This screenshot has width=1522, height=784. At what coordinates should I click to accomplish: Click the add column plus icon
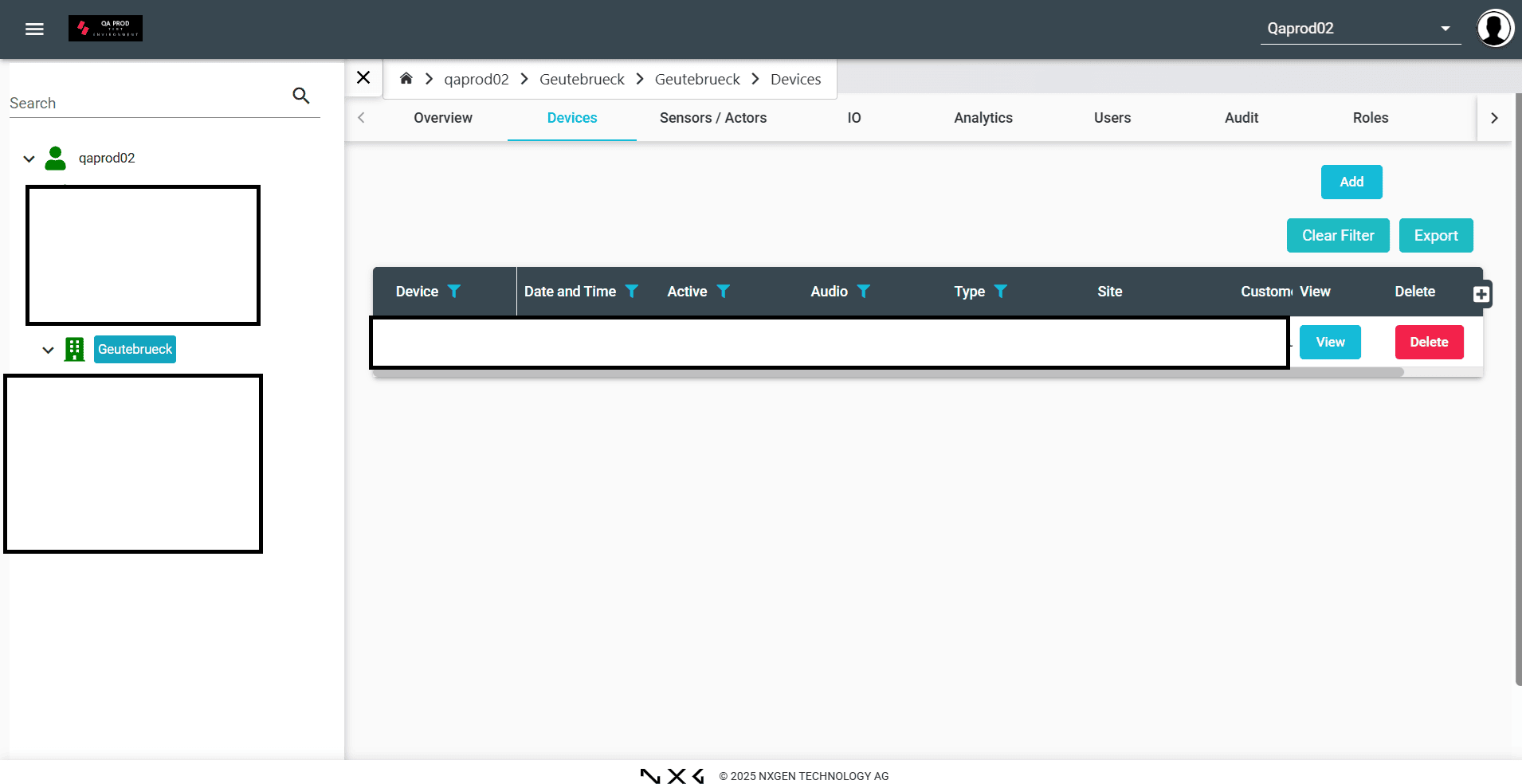coord(1481,295)
